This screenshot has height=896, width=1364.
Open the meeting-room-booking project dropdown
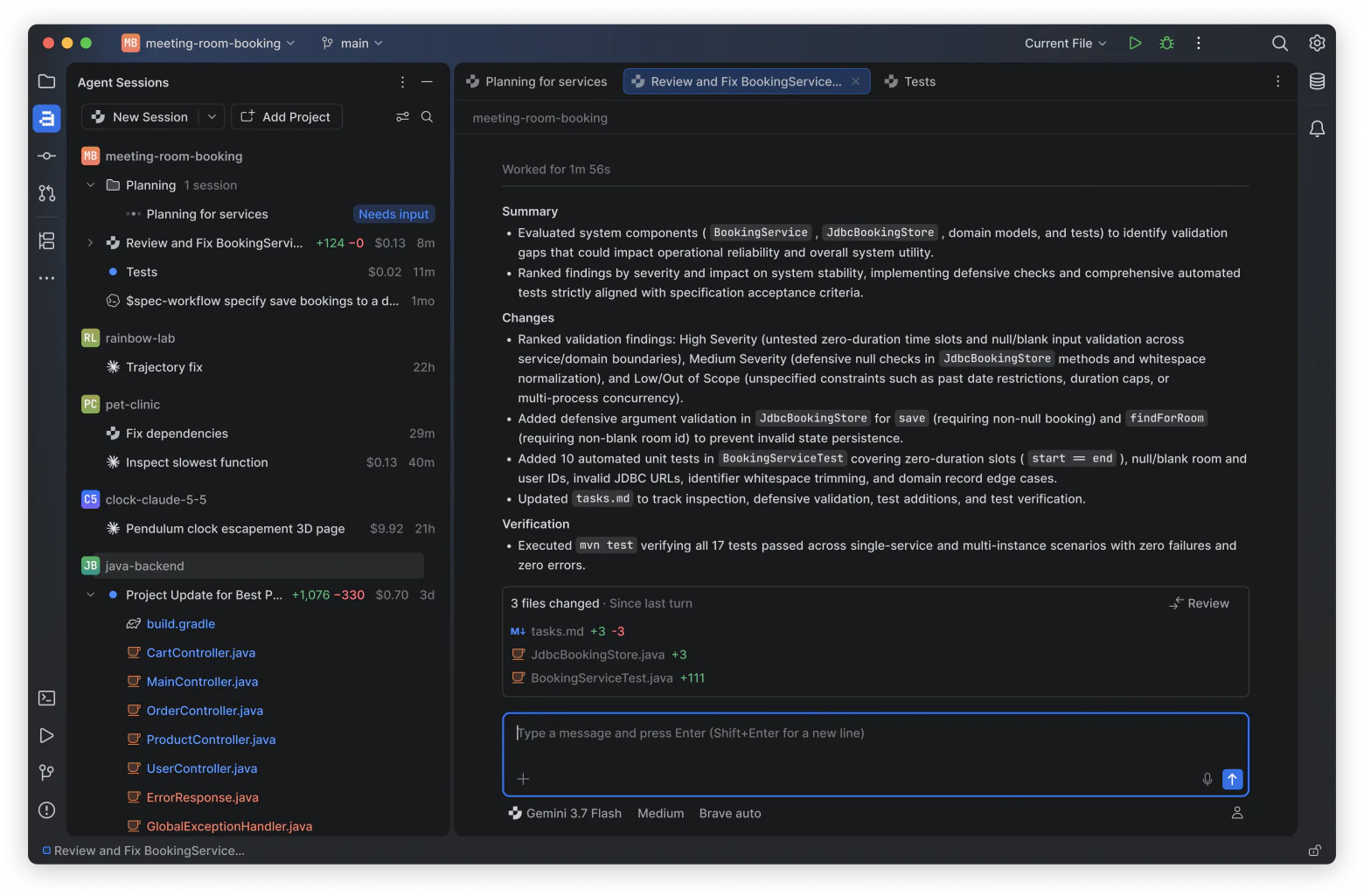pyautogui.click(x=208, y=43)
